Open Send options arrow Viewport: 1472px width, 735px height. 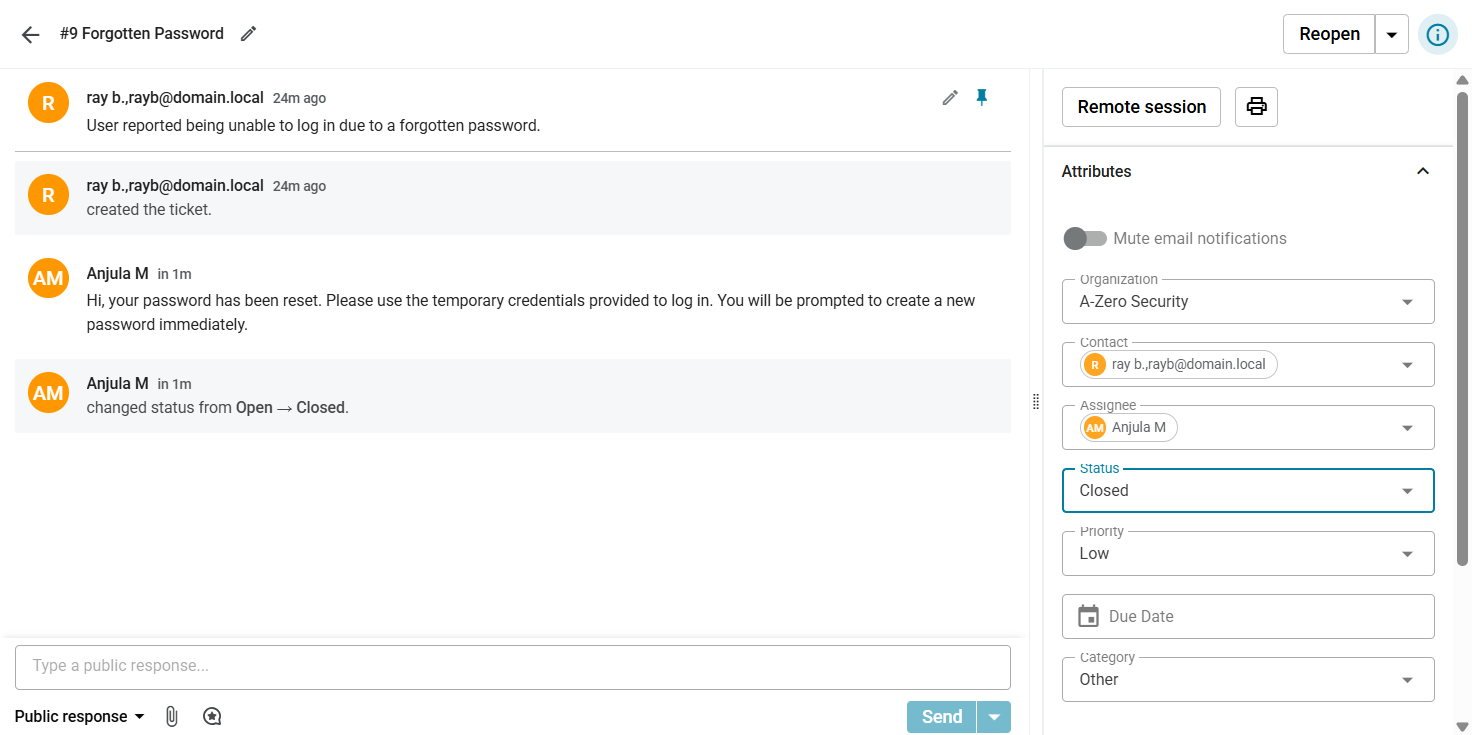994,717
